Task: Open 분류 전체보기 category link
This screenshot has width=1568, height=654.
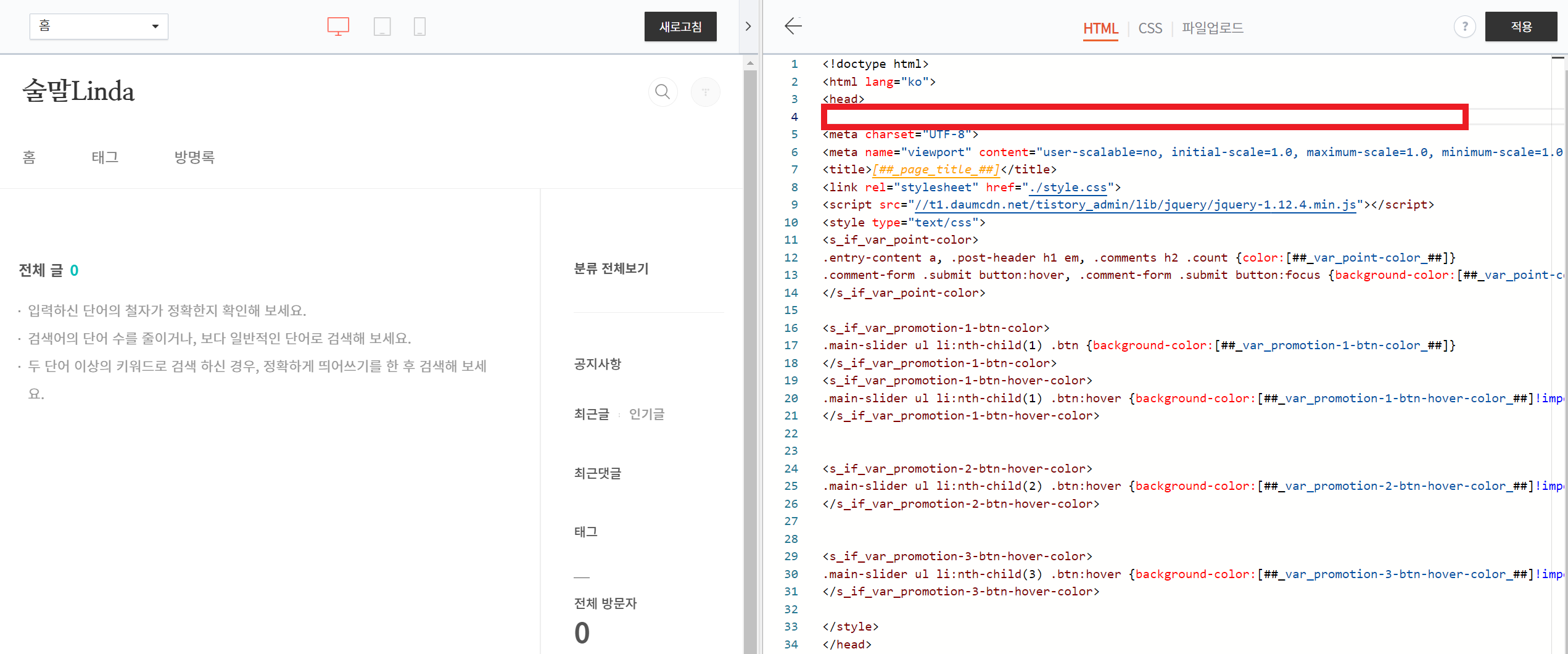Action: coord(611,268)
